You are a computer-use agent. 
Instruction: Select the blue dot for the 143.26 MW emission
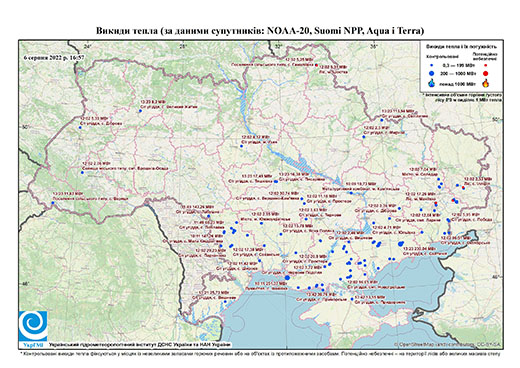coord(209,216)
